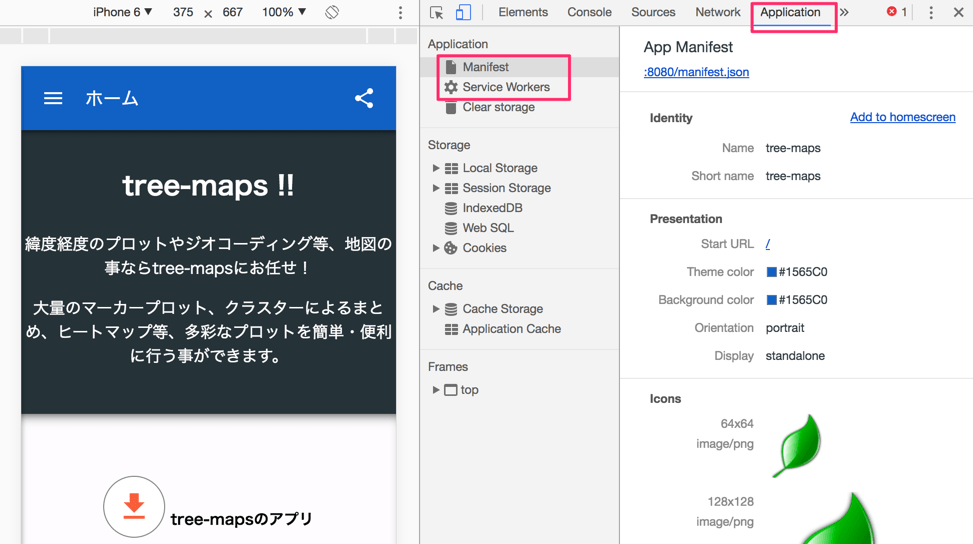This screenshot has width=973, height=544.
Task: Select Service Workers in the sidebar
Action: [506, 87]
